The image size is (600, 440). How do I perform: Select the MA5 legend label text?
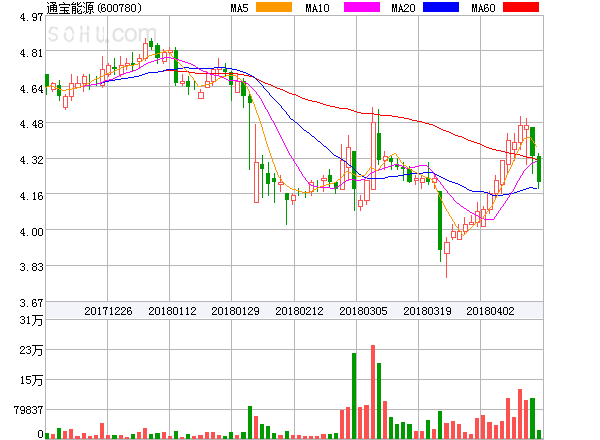(239, 8)
